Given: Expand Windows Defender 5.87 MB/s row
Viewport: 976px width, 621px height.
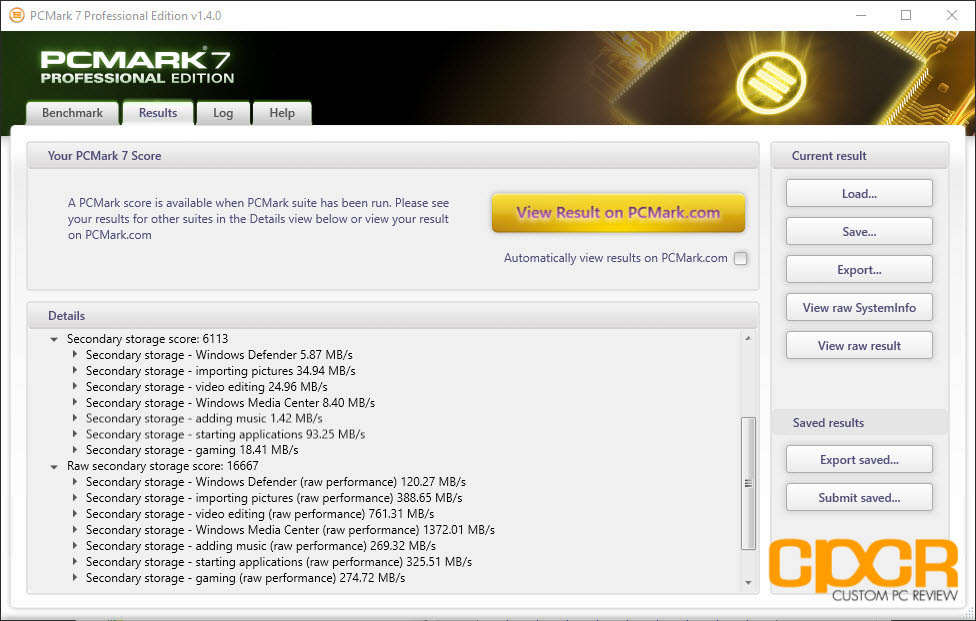Looking at the screenshot, I should (x=75, y=354).
